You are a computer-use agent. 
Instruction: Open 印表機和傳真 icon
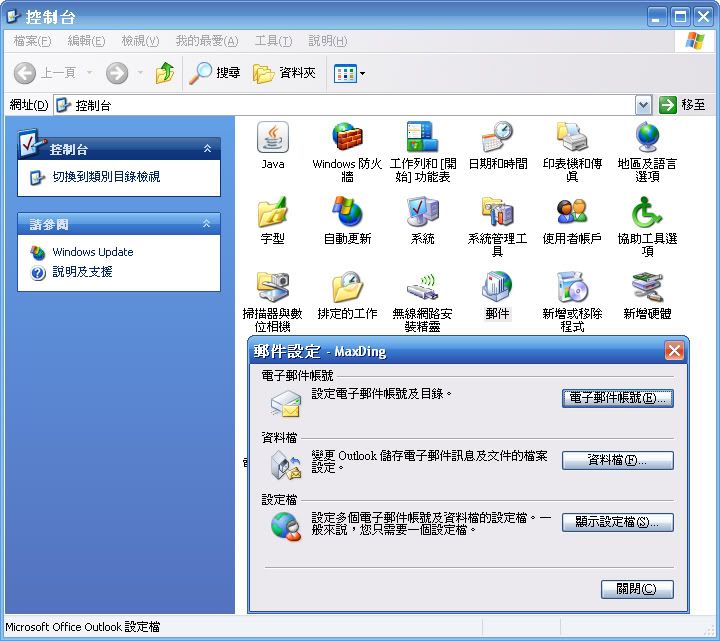[x=572, y=138]
